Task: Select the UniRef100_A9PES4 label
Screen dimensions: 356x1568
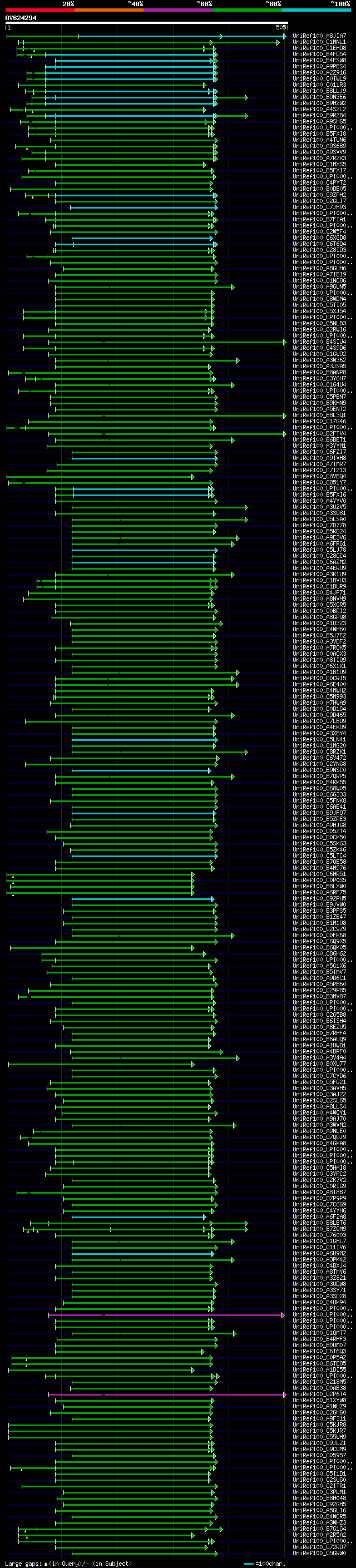Action: (x=319, y=66)
